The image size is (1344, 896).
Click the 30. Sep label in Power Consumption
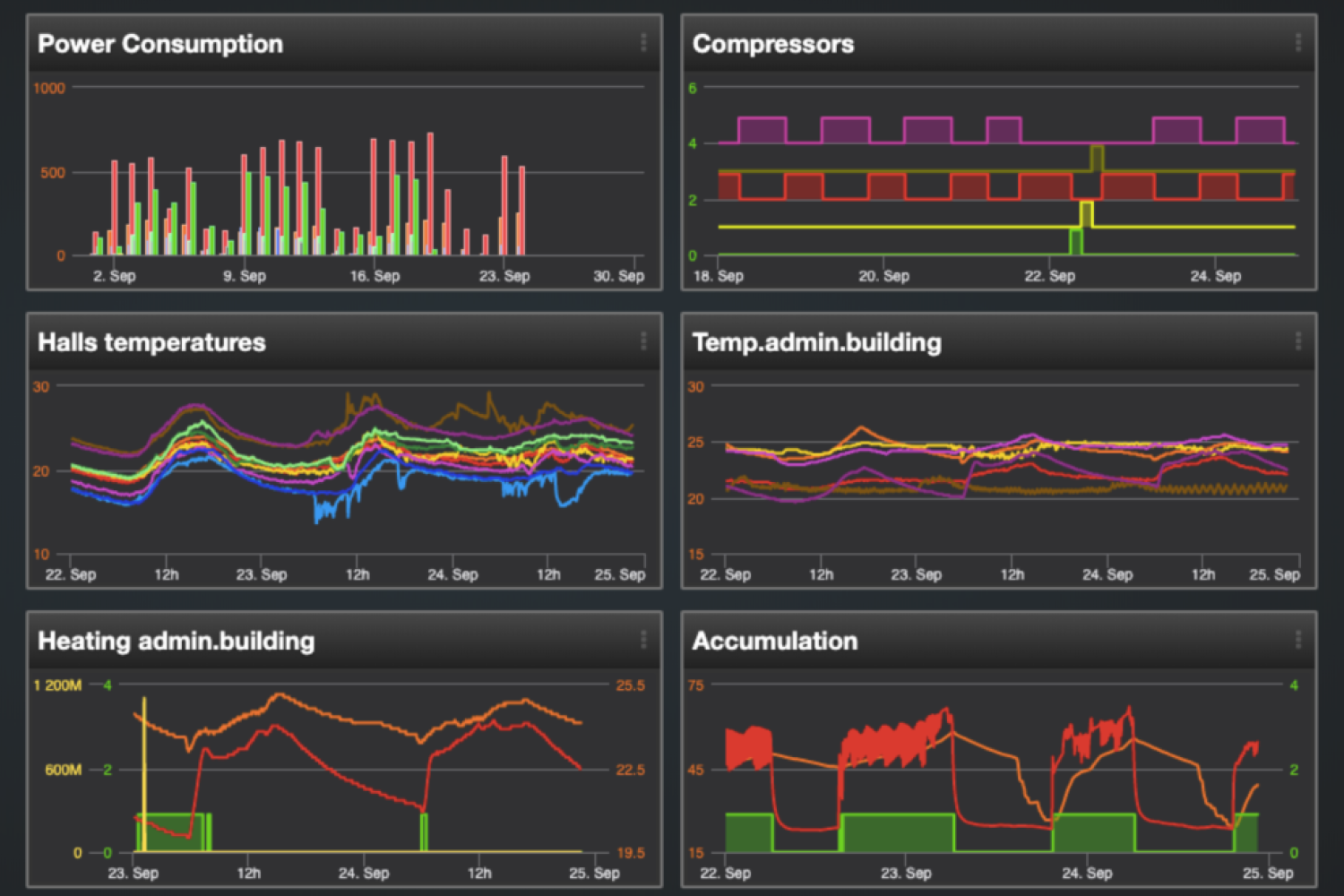(x=618, y=276)
